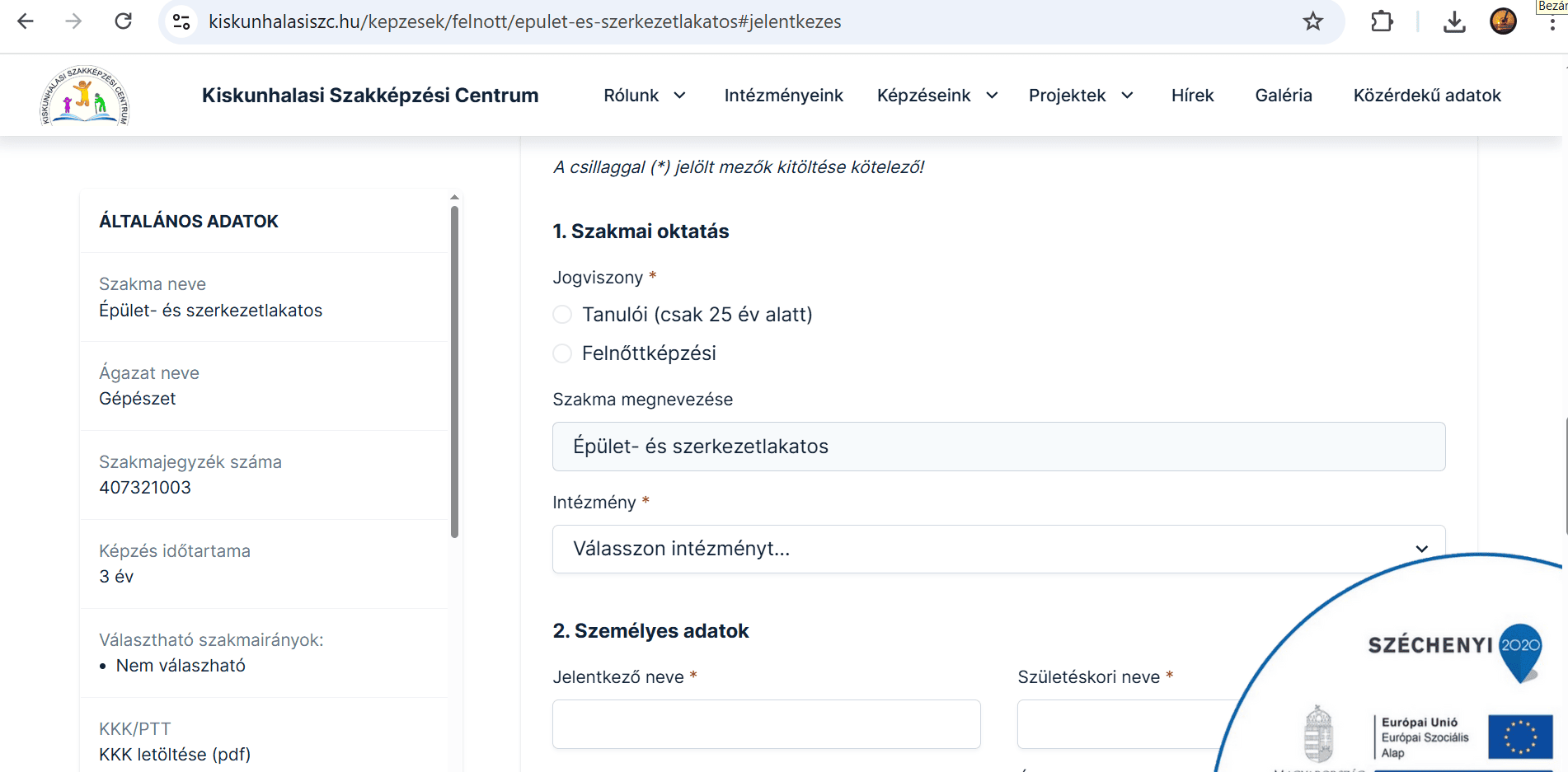Select the Felnőttképzési radio option
This screenshot has height=772, width=1568.
click(562, 353)
